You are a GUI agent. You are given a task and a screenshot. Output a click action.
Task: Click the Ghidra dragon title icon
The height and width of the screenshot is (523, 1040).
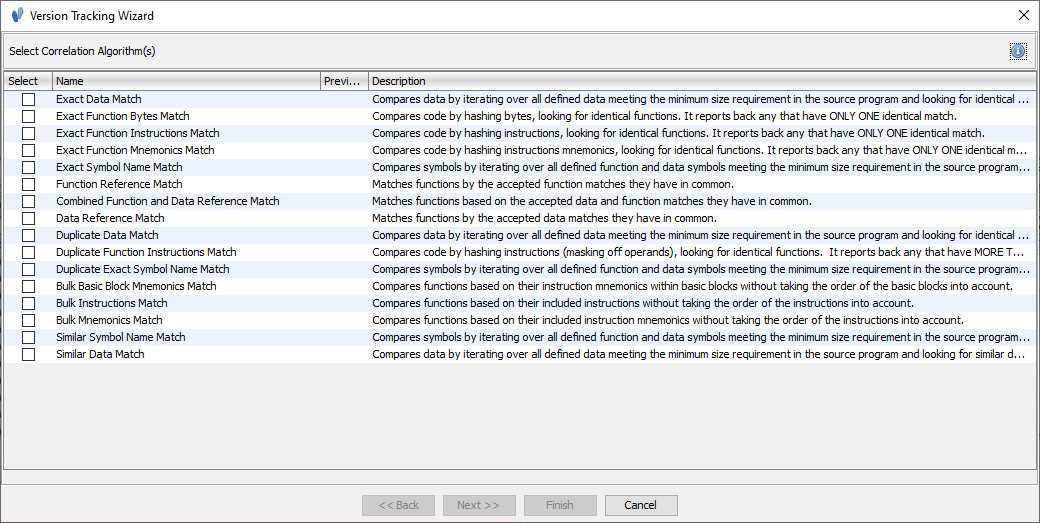tap(17, 15)
